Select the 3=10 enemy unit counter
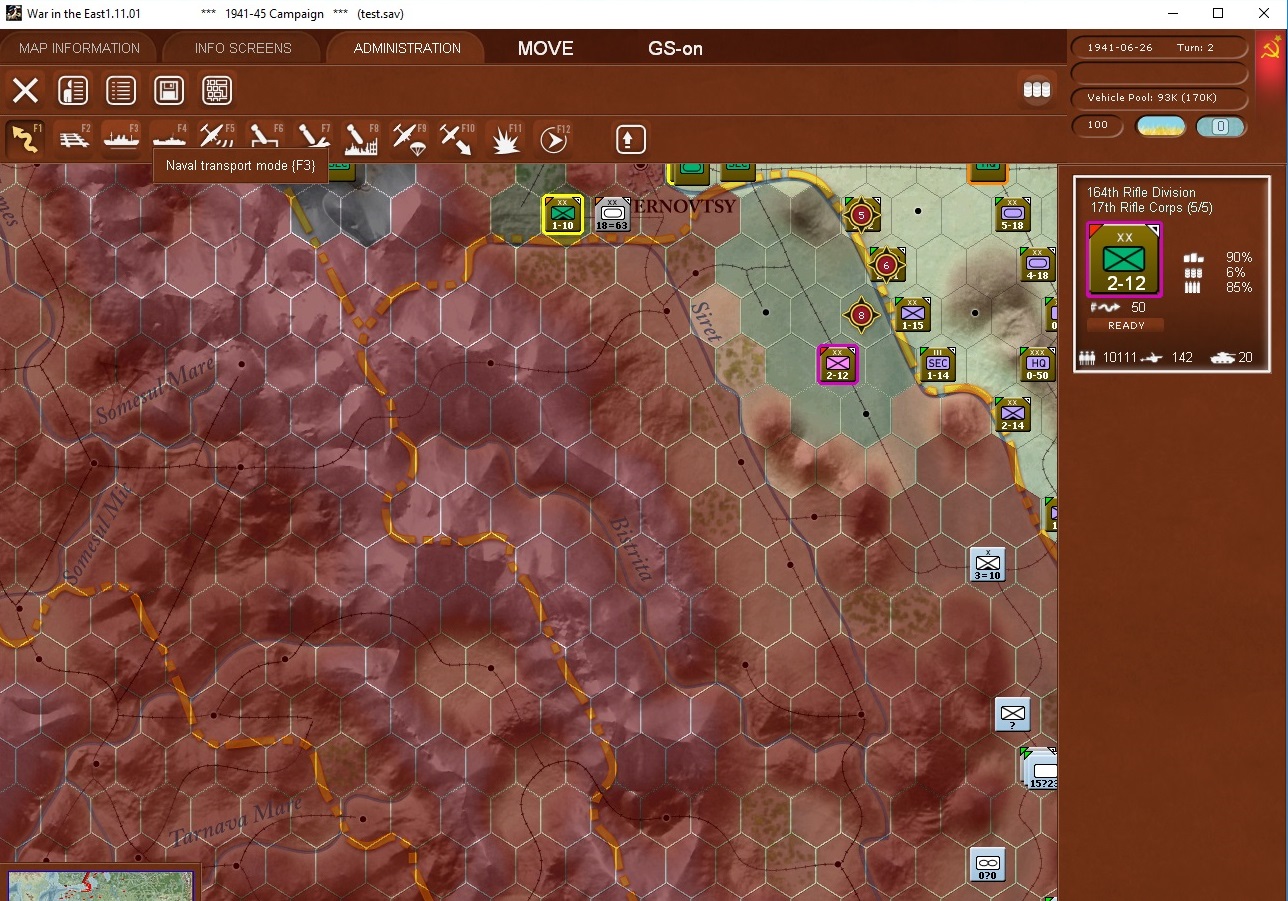This screenshot has height=901, width=1288. [x=987, y=565]
